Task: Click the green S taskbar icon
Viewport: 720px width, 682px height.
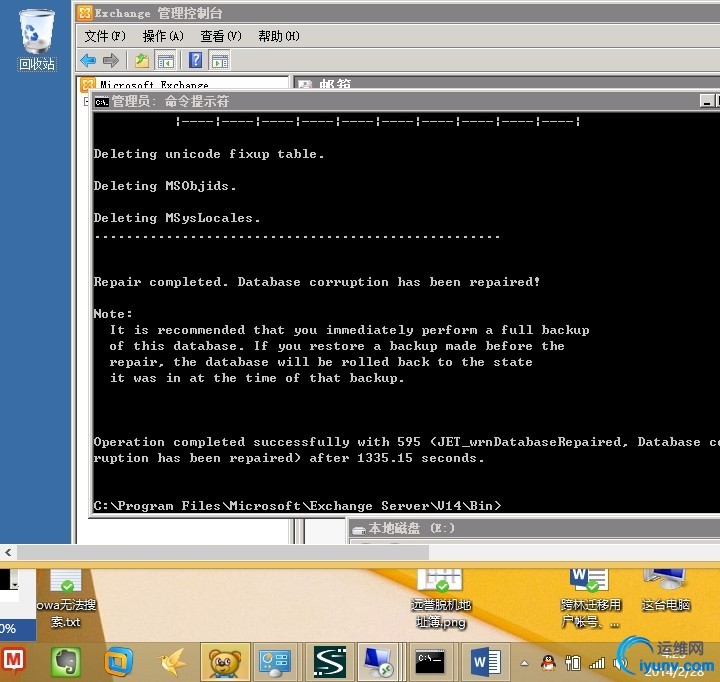Action: [330, 662]
